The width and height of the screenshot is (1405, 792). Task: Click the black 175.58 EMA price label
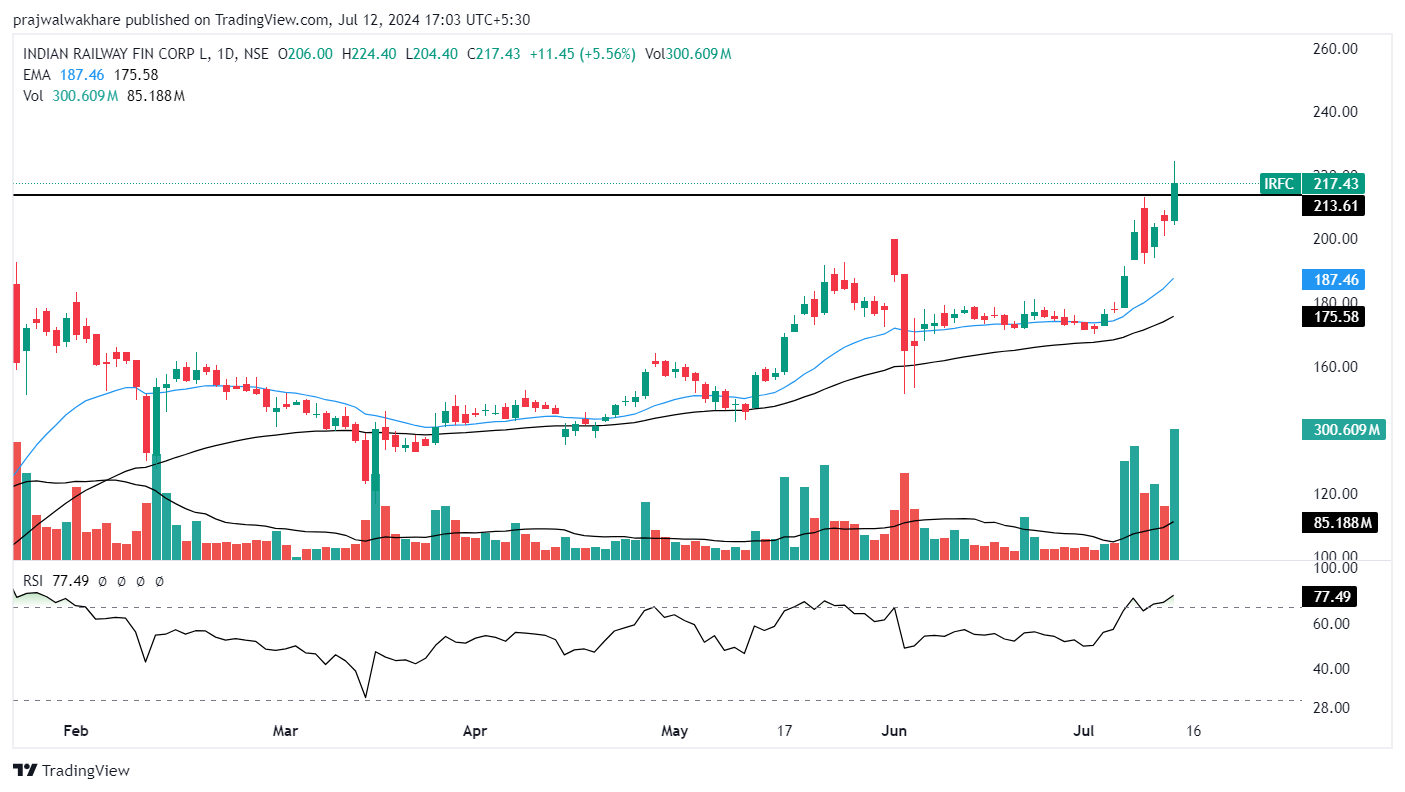1333,316
